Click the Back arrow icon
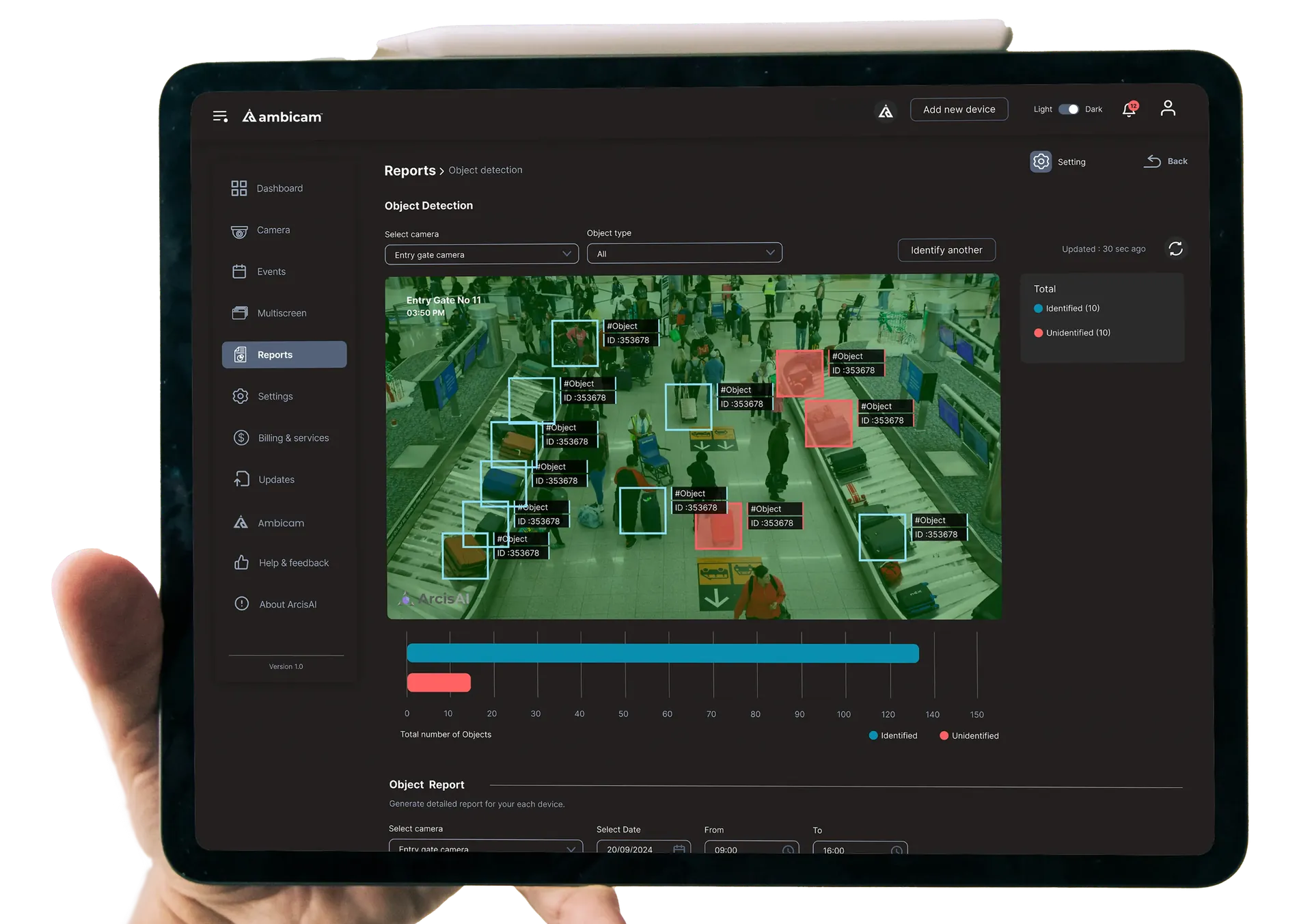1312x924 pixels. tap(1152, 161)
